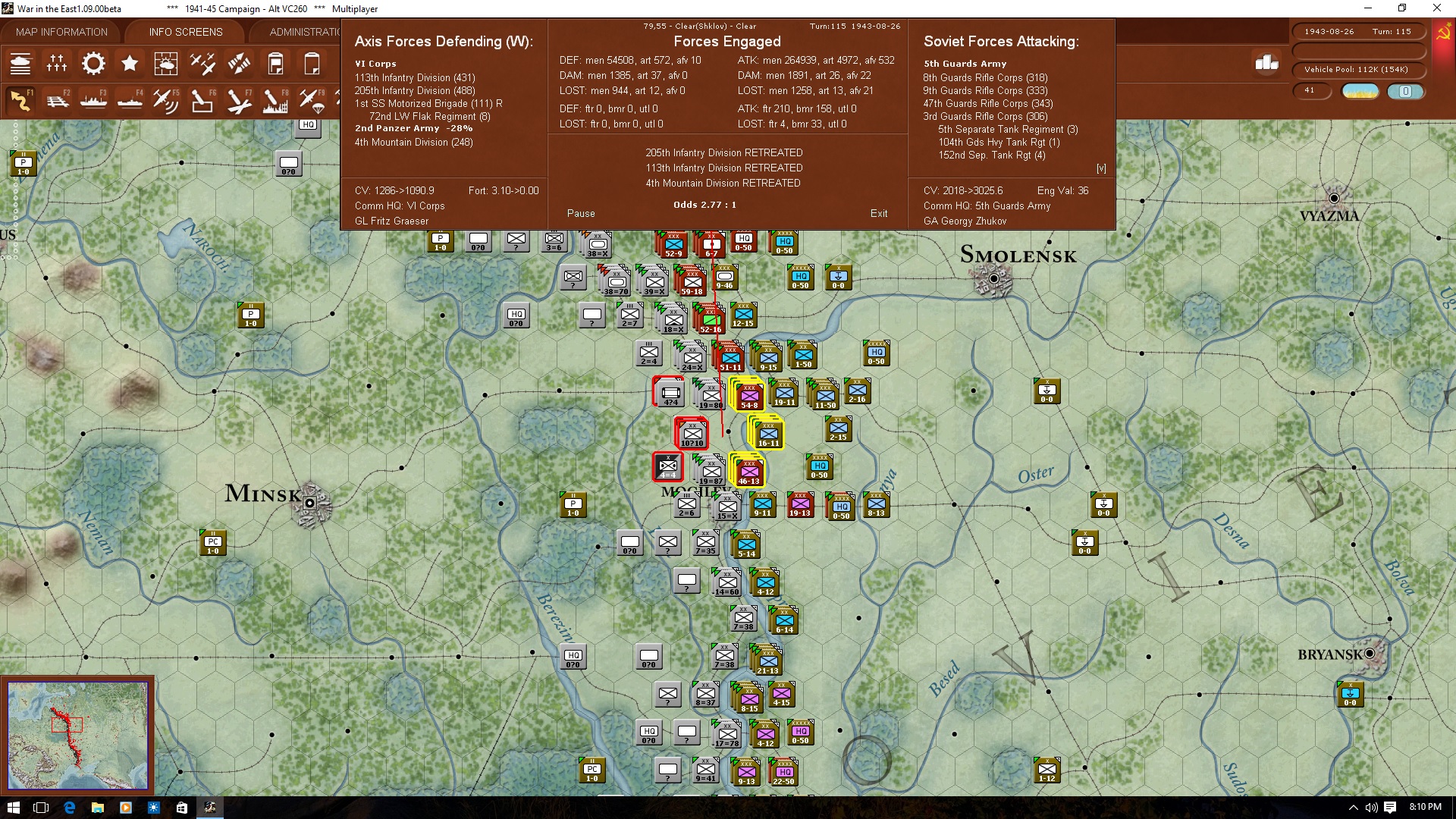Open the air doctrine planes icon
The height and width of the screenshot is (819, 1456).
tap(202, 64)
